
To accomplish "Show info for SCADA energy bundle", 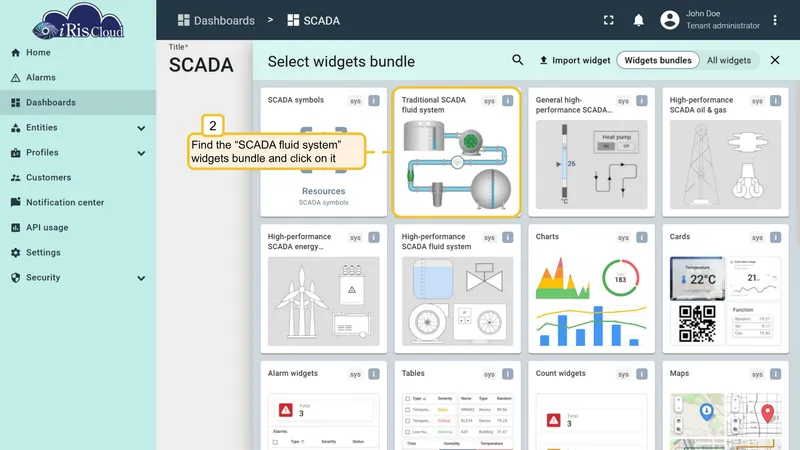I will pos(374,237).
